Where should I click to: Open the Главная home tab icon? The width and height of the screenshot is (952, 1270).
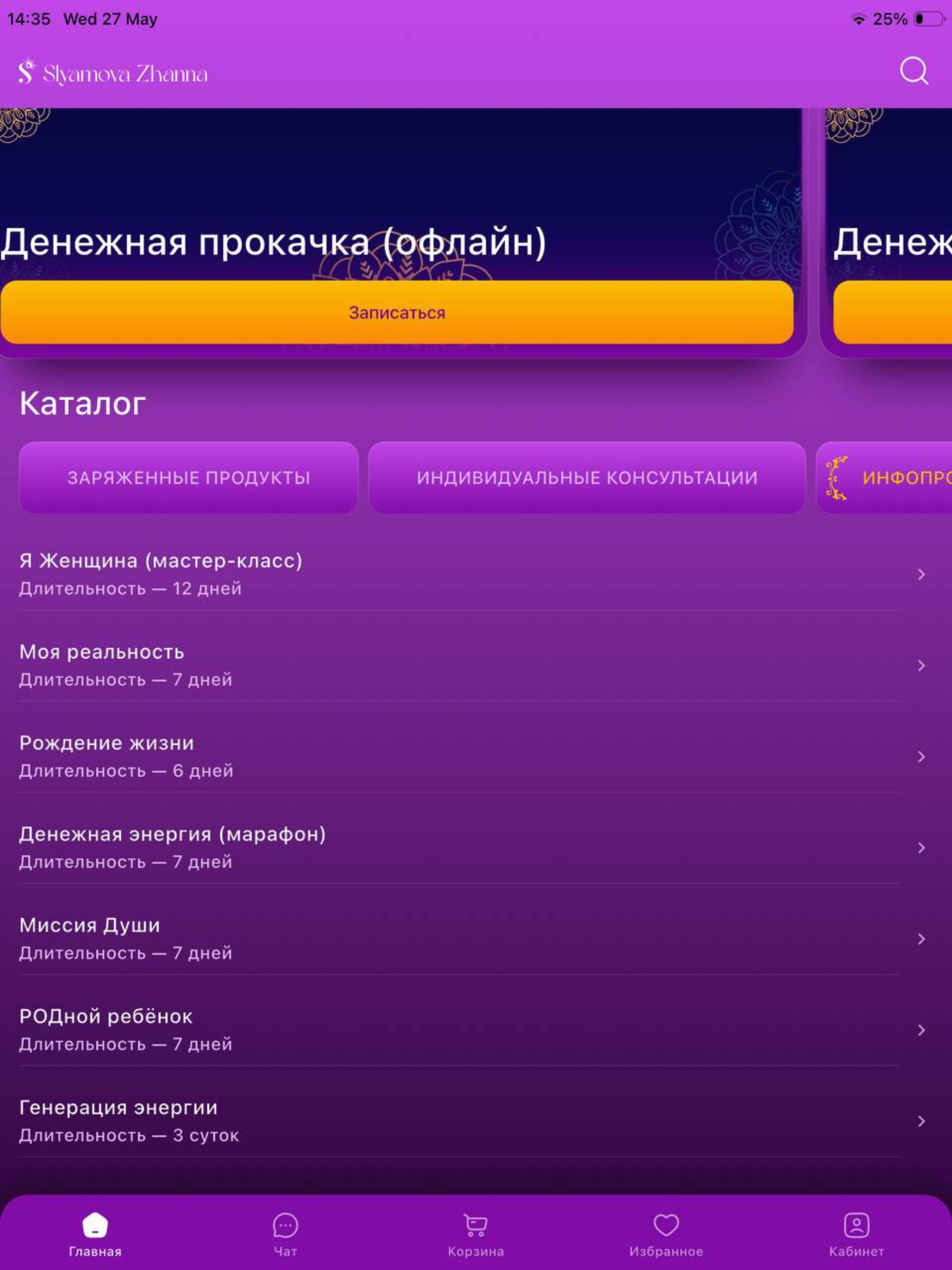(x=95, y=1225)
